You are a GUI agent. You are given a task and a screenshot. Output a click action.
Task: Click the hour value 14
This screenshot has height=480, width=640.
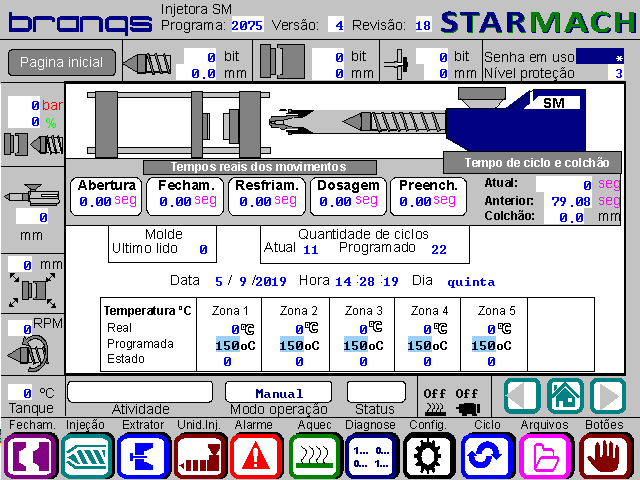(x=343, y=282)
